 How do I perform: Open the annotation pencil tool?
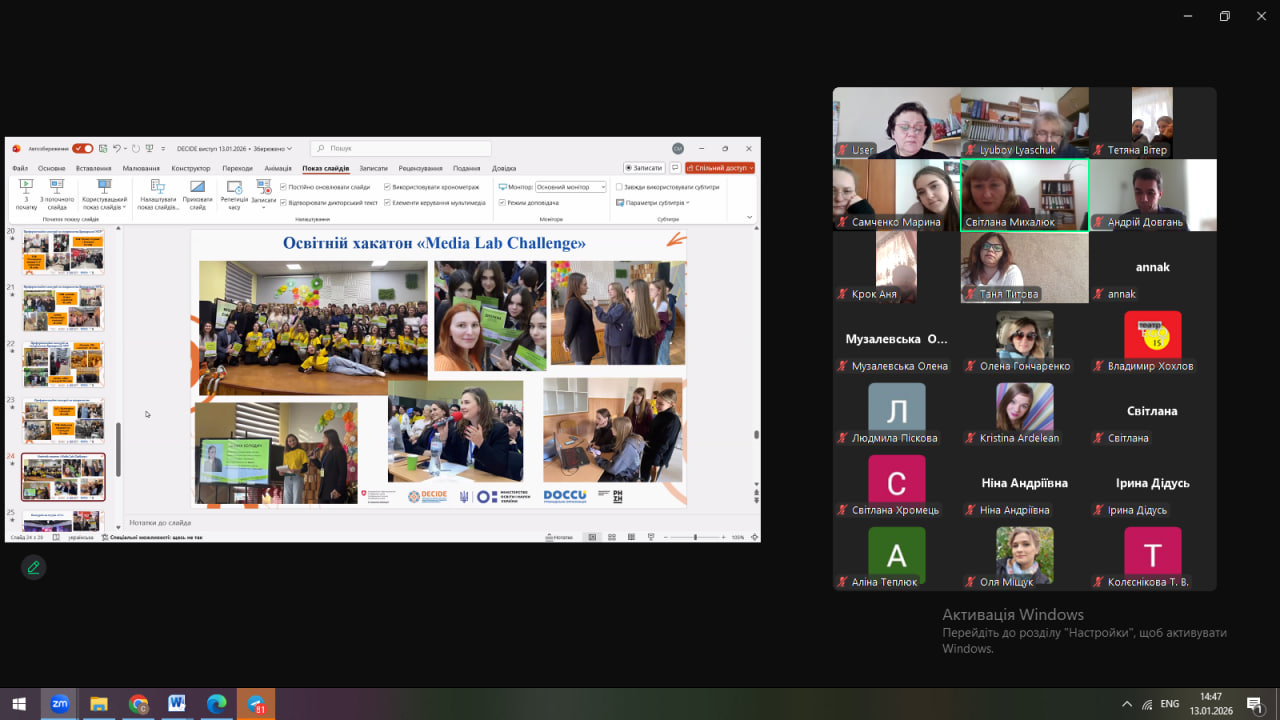[x=33, y=567]
